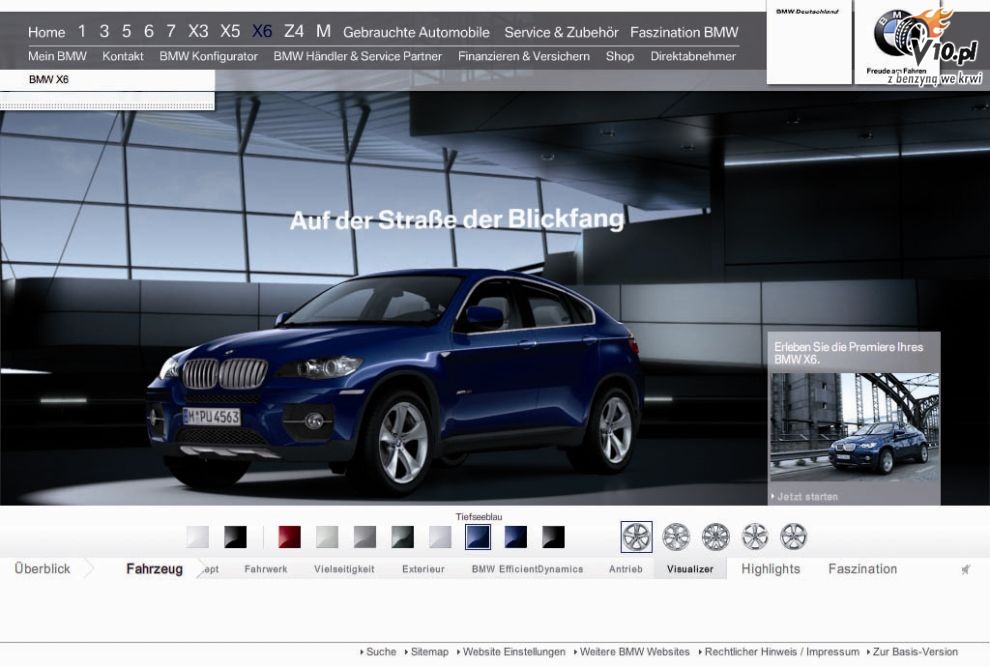This screenshot has height=667, width=990.
Task: Open the X6 premiere bridge thumbnail
Action: pos(854,427)
